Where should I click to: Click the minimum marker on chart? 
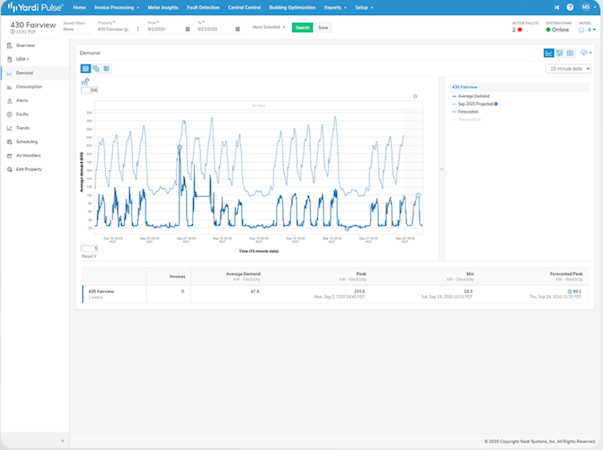(x=346, y=228)
